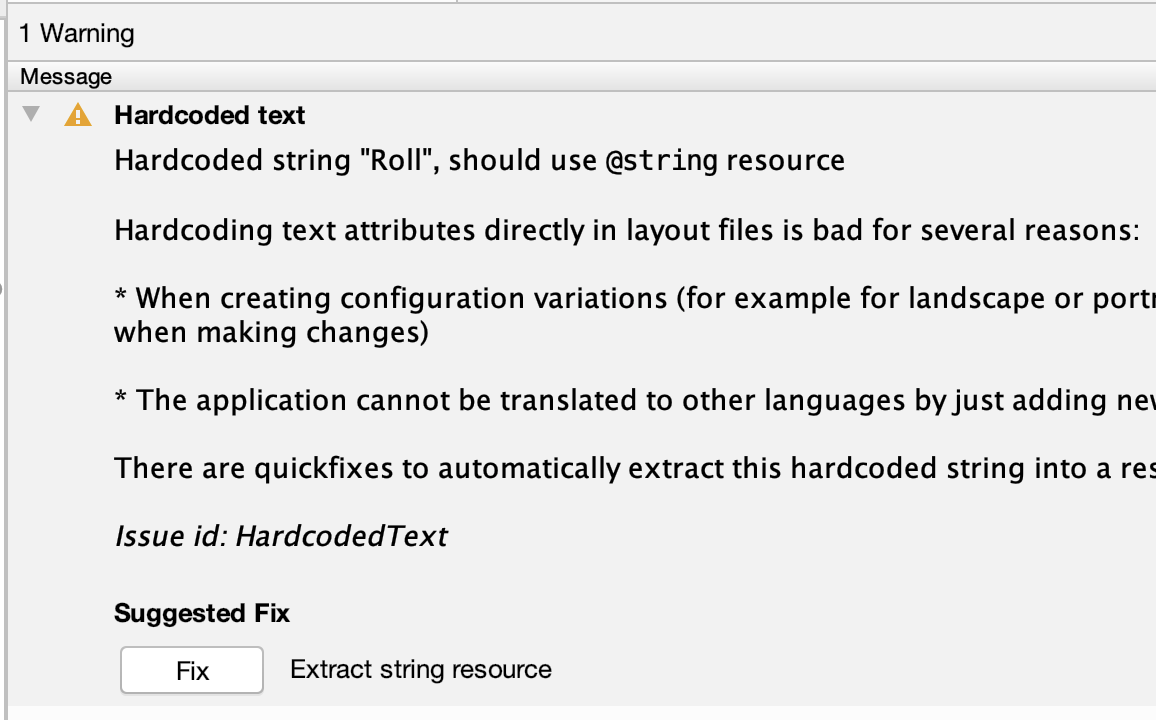Viewport: 1156px width, 720px height.
Task: Click the "Extract string resource" label
Action: 421,670
